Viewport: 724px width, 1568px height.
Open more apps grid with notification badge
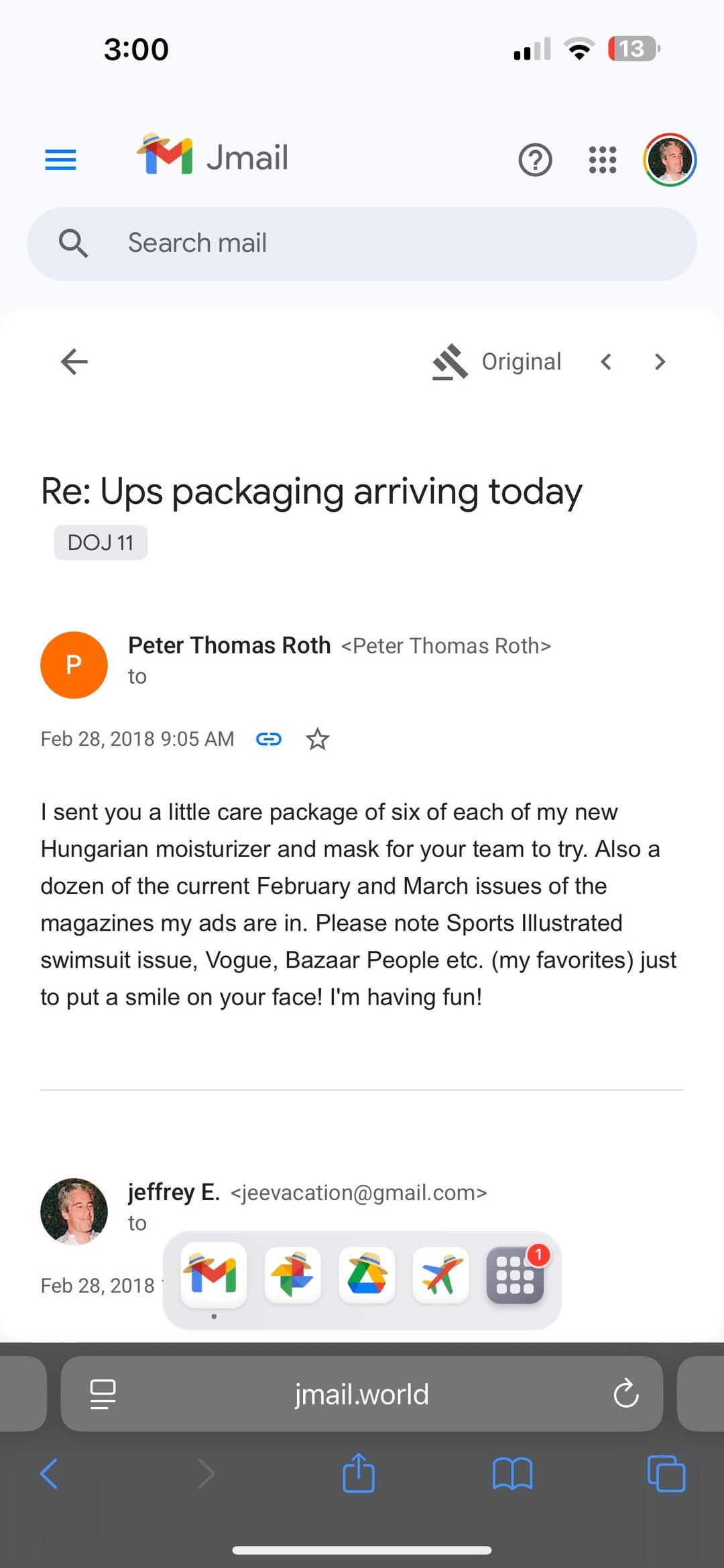pyautogui.click(x=515, y=1275)
